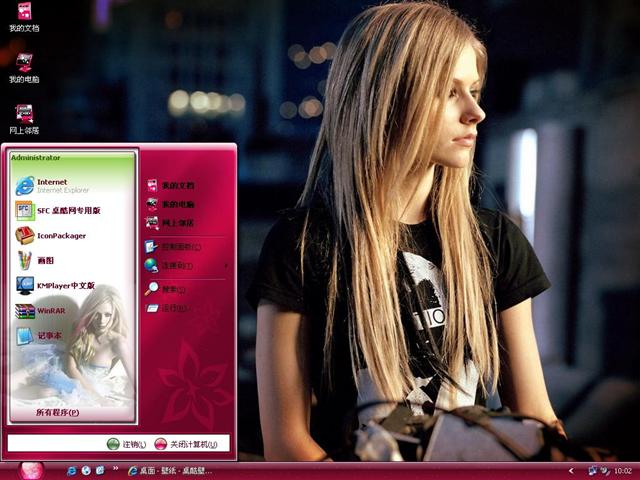Open 画图 (Paint) from Start menu
The width and height of the screenshot is (640, 480).
tap(35, 260)
